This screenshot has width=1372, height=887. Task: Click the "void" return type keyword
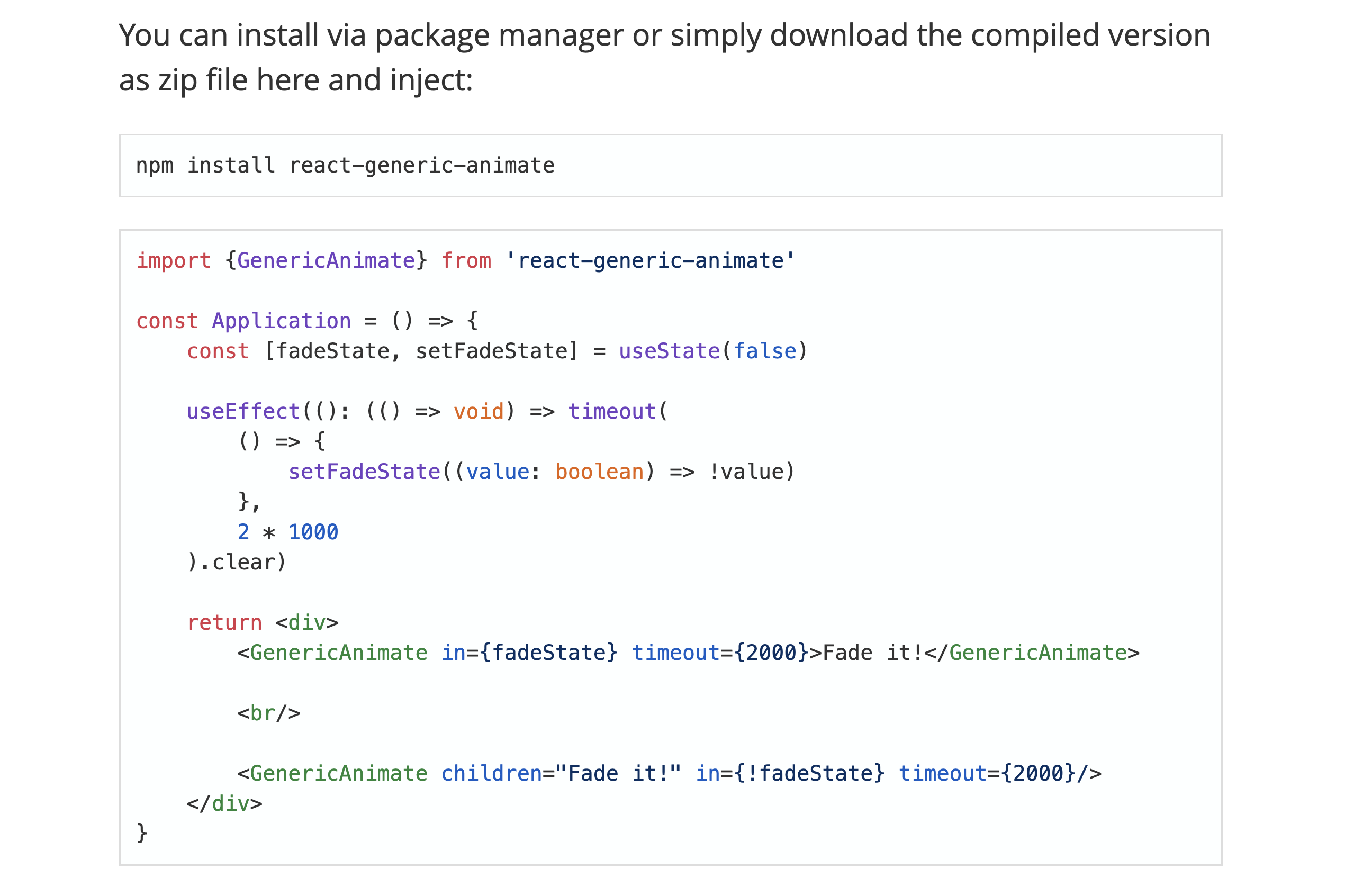(x=478, y=412)
